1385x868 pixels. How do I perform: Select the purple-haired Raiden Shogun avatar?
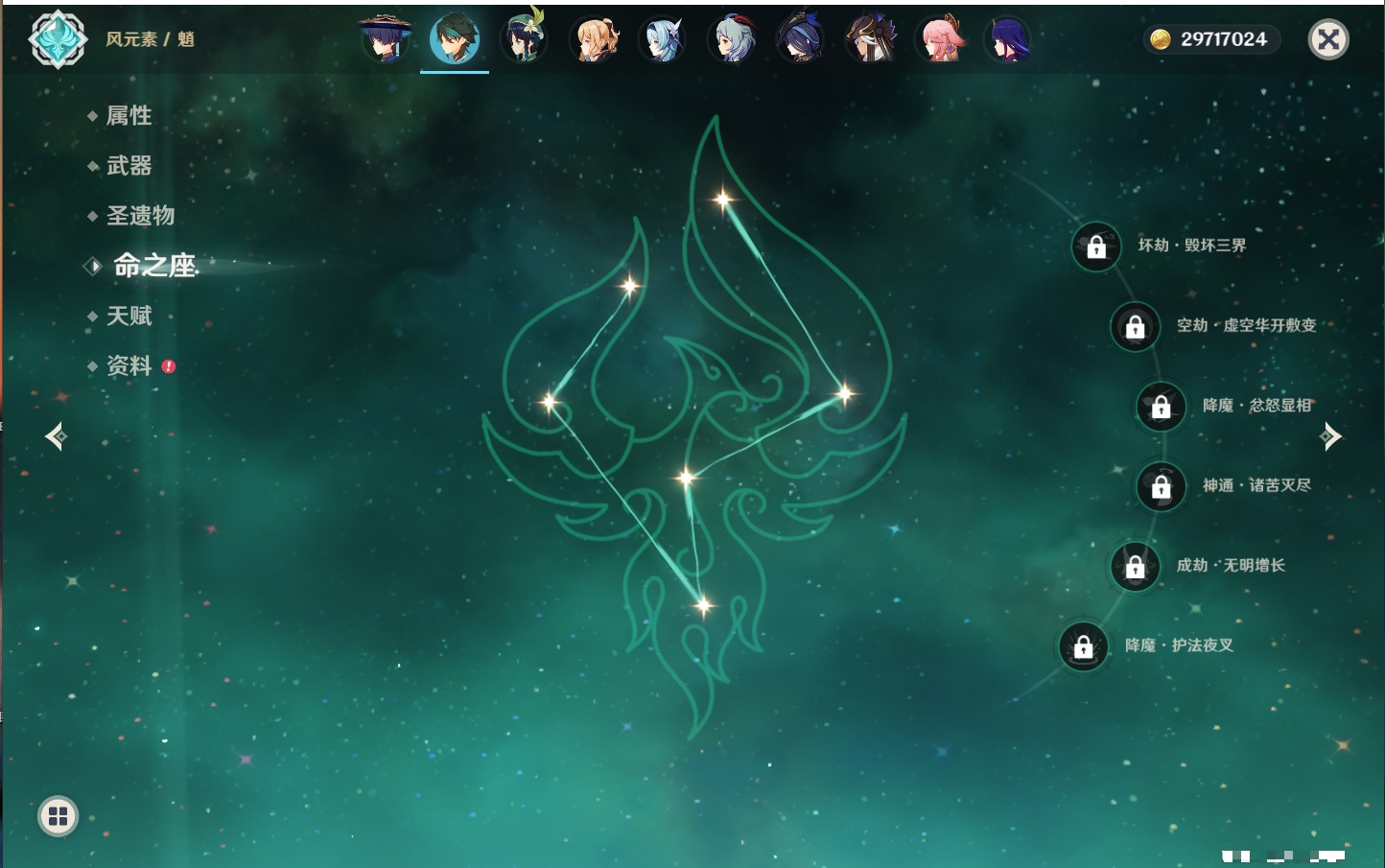1008,39
